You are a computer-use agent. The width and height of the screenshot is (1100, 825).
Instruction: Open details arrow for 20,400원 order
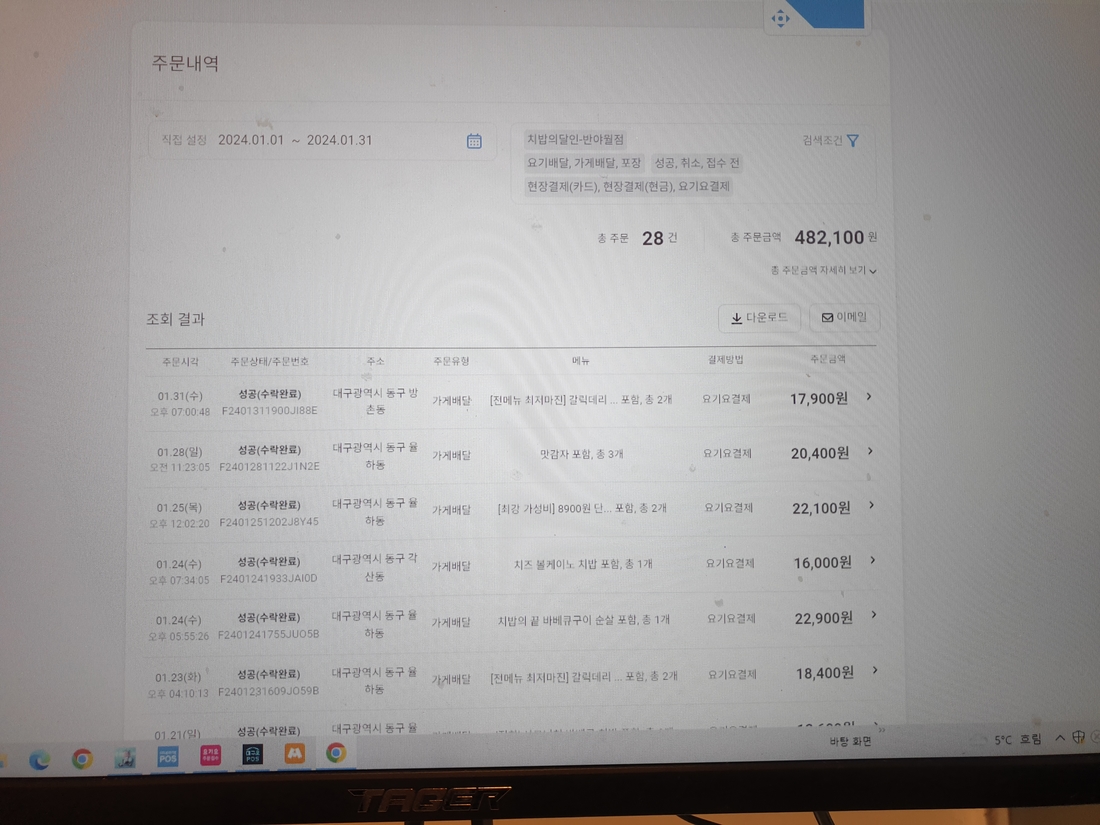(x=870, y=452)
